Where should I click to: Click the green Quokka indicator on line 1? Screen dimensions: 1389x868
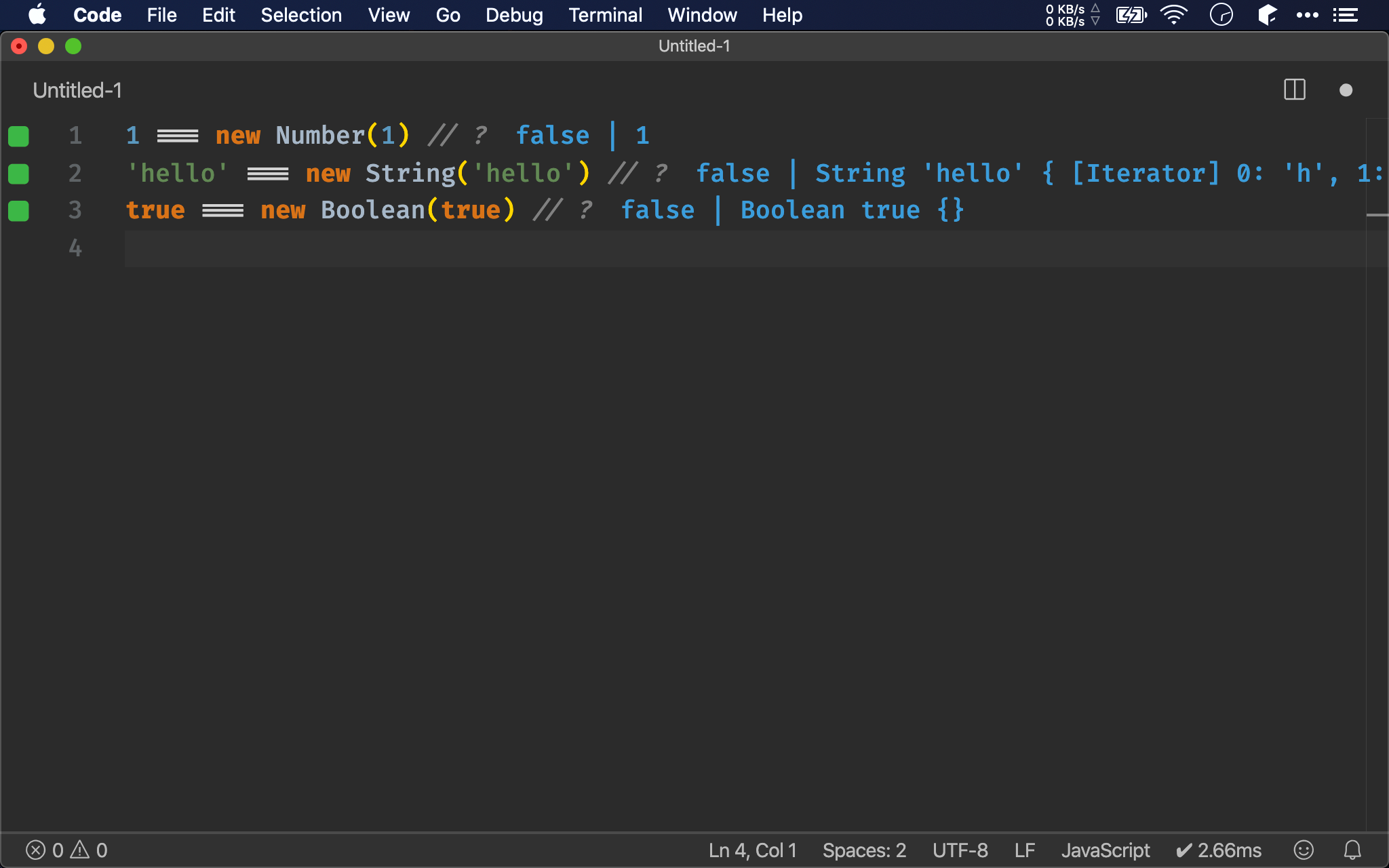(18, 136)
